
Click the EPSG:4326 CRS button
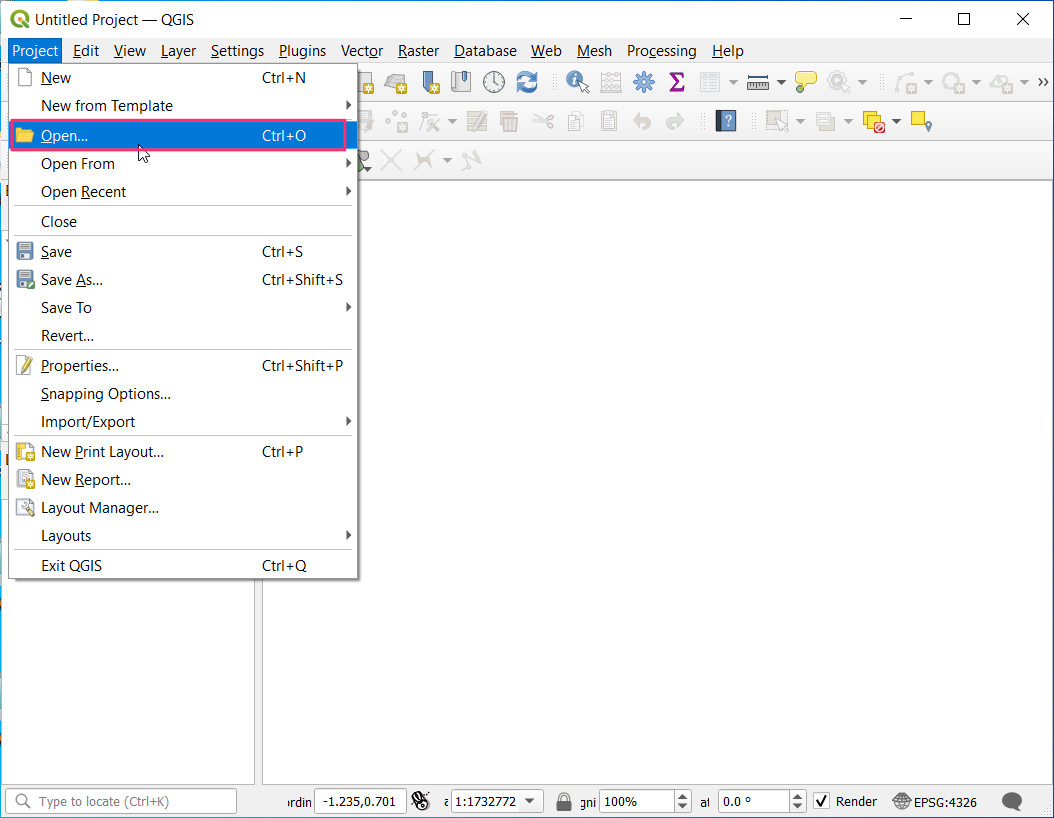coord(934,801)
